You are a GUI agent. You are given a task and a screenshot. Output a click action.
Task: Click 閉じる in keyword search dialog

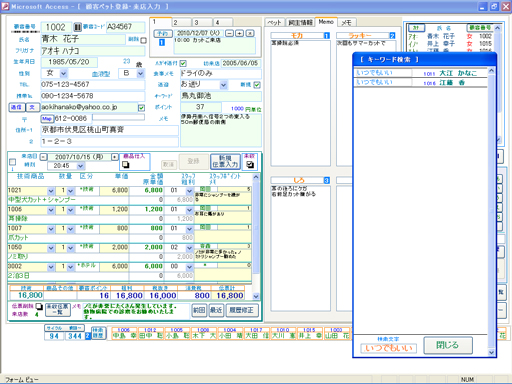[448, 345]
